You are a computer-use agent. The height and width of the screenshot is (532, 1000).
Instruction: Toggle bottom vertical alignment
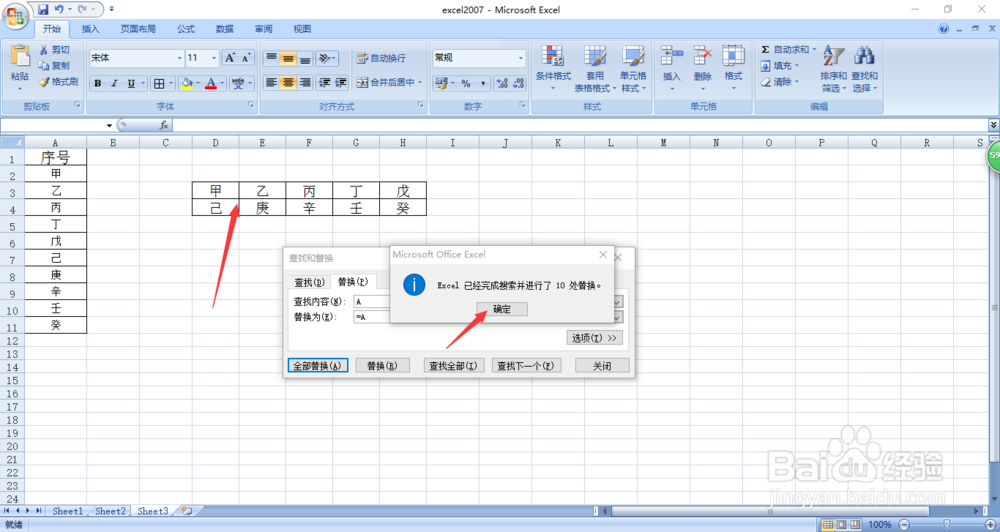[x=305, y=58]
